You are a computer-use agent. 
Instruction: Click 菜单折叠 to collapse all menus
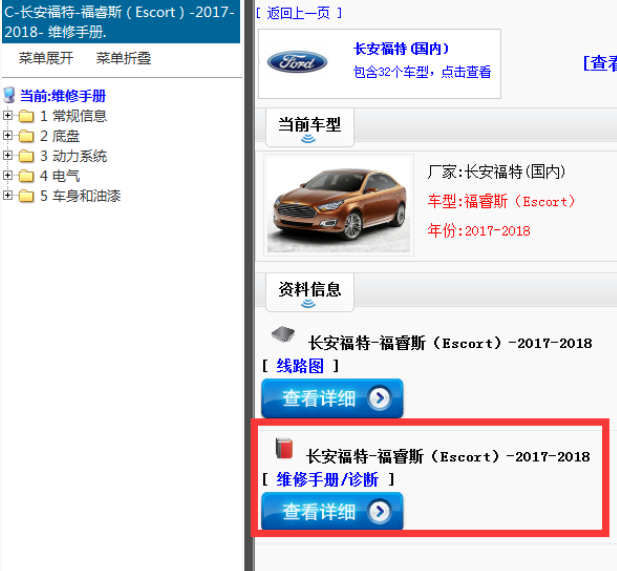pos(124,58)
